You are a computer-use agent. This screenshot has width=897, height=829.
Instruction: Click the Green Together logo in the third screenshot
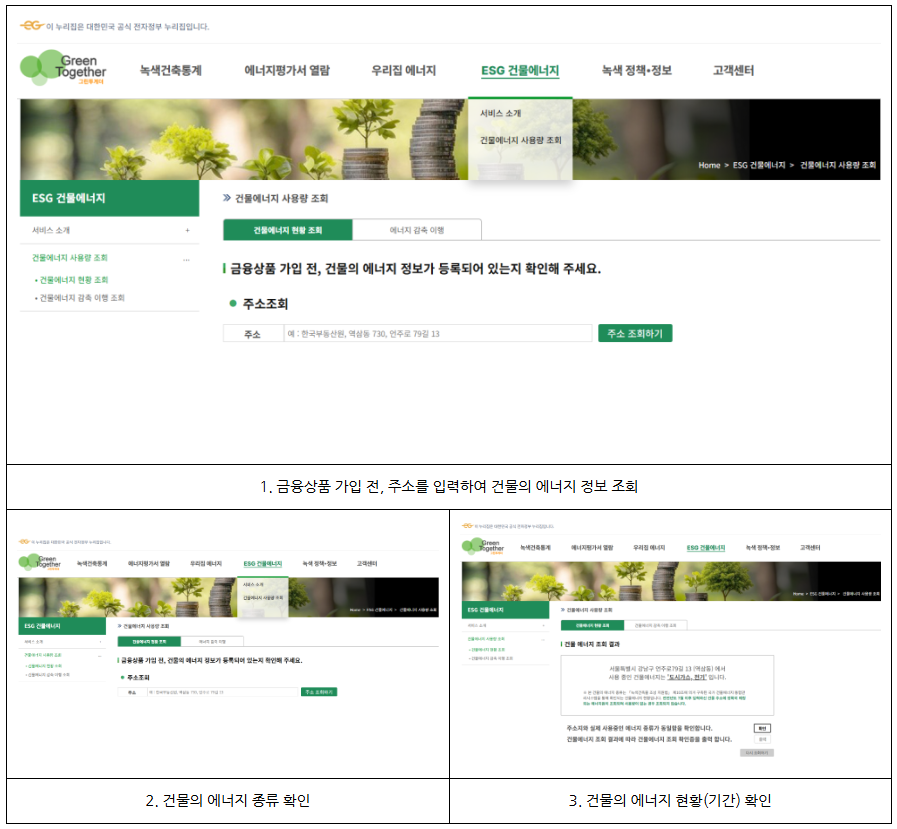(484, 547)
